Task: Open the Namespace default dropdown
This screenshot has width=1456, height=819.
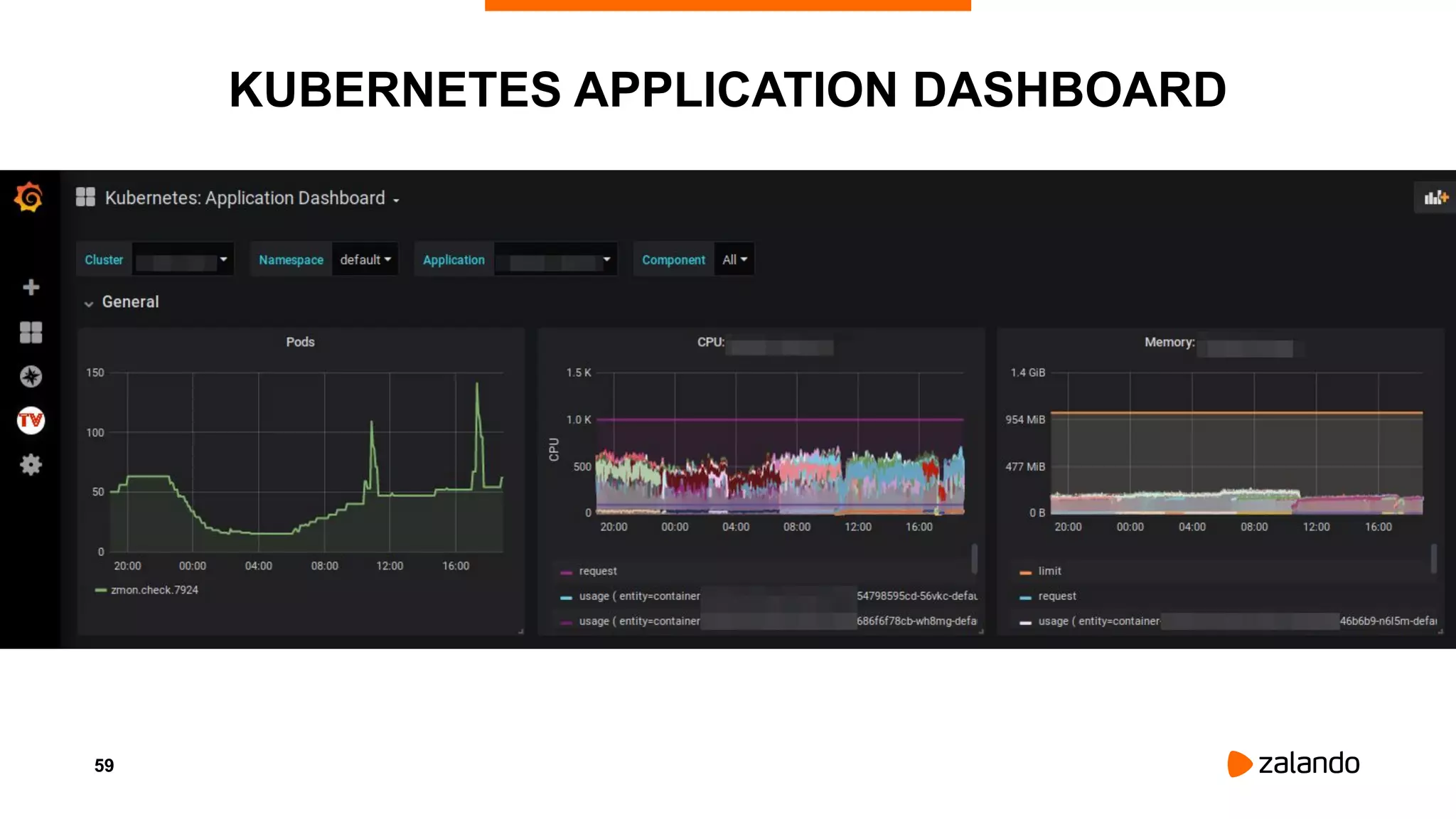Action: [365, 259]
